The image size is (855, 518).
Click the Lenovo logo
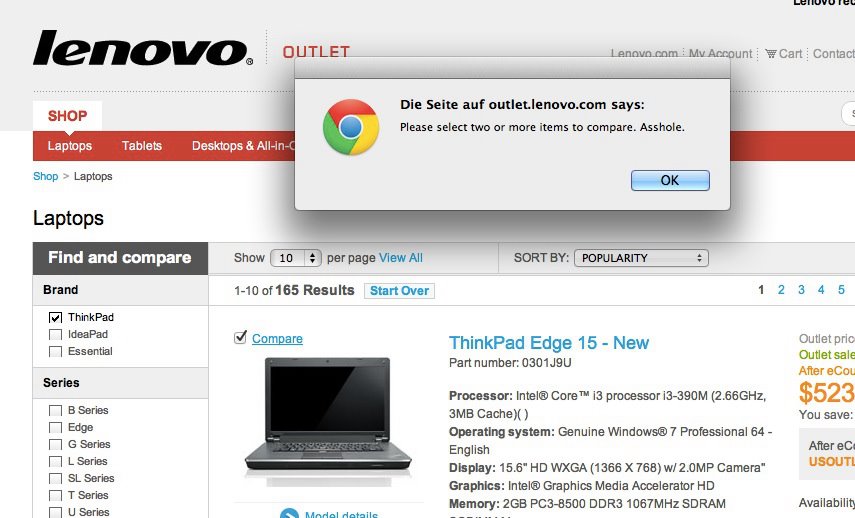tap(143, 48)
